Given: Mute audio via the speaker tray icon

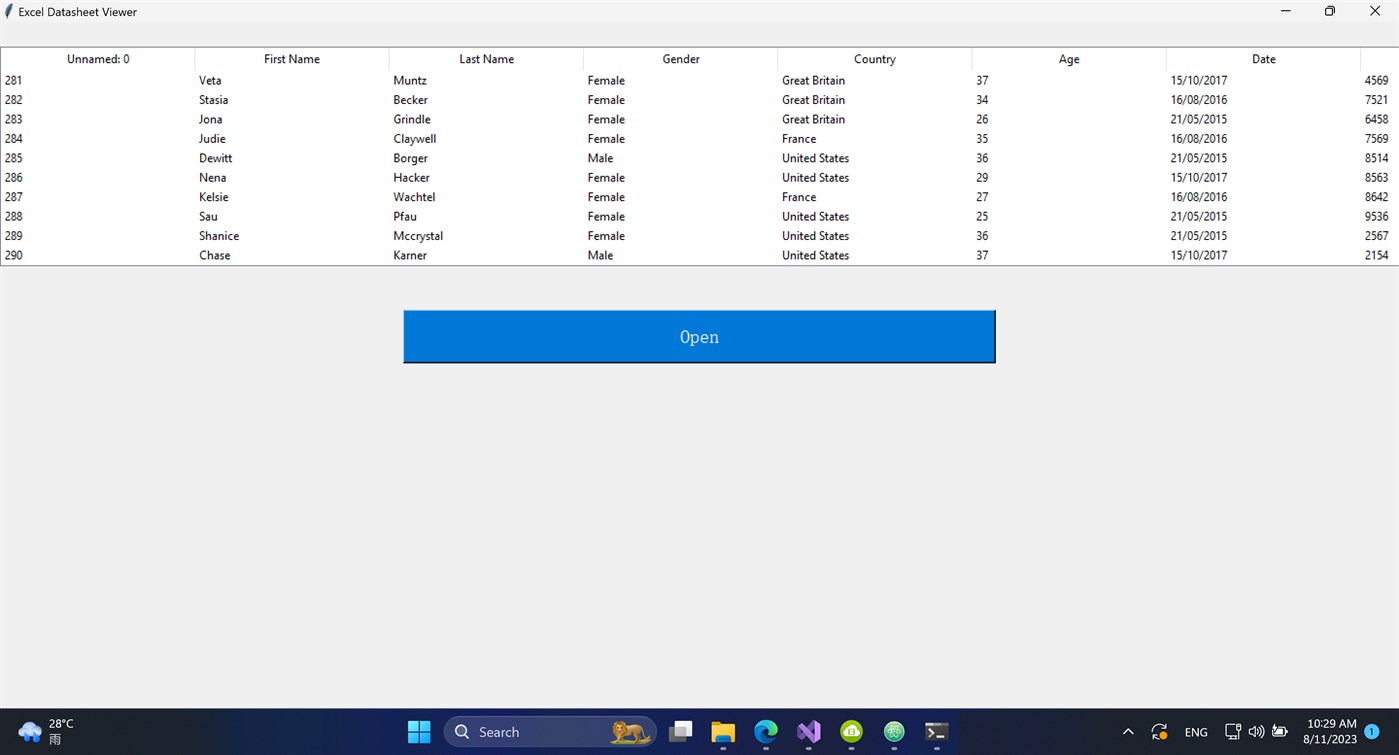Looking at the screenshot, I should click(1256, 731).
